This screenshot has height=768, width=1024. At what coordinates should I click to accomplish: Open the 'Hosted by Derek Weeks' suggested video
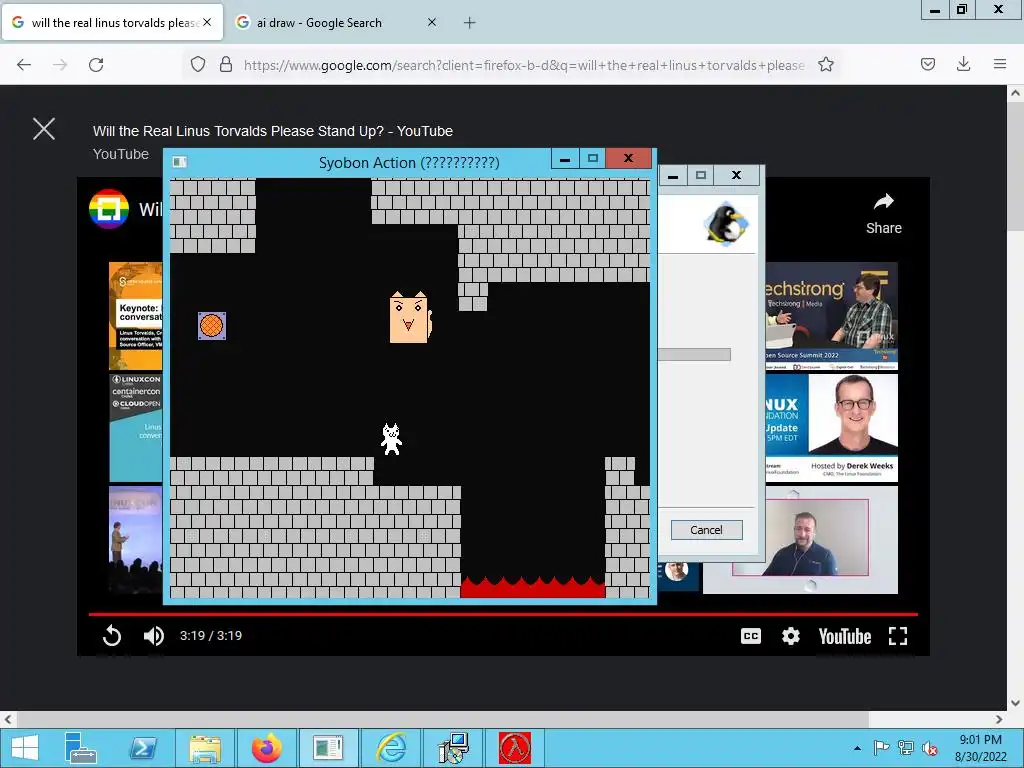click(831, 428)
